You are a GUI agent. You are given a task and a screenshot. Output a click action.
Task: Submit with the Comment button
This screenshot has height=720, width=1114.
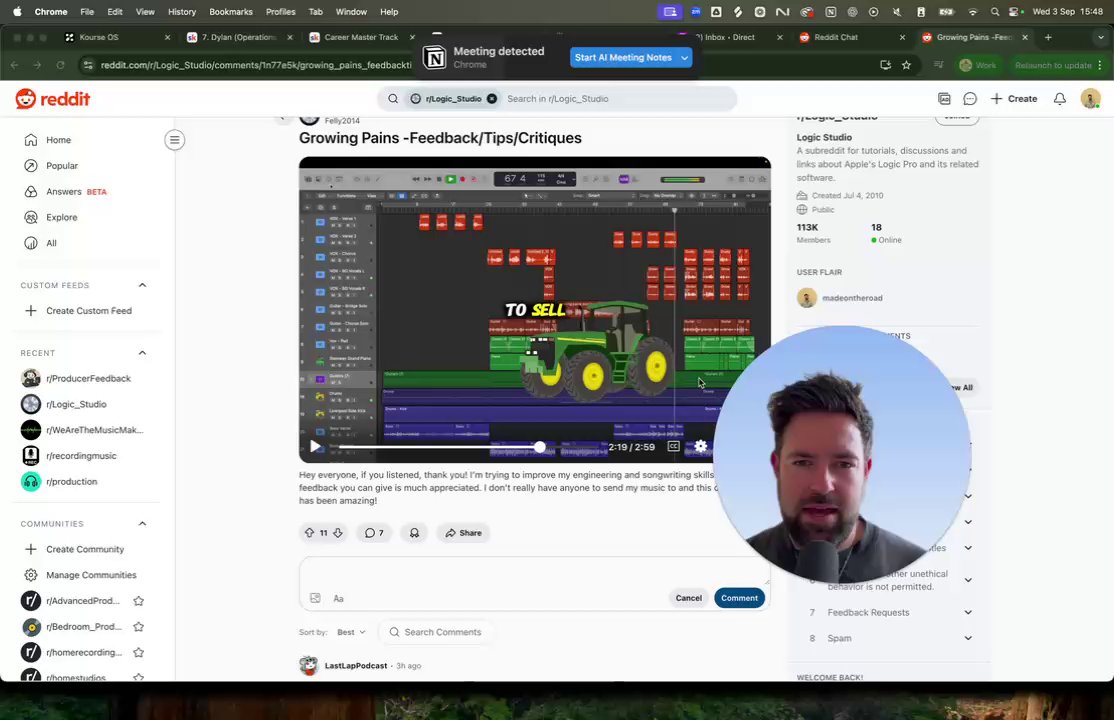pyautogui.click(x=739, y=598)
